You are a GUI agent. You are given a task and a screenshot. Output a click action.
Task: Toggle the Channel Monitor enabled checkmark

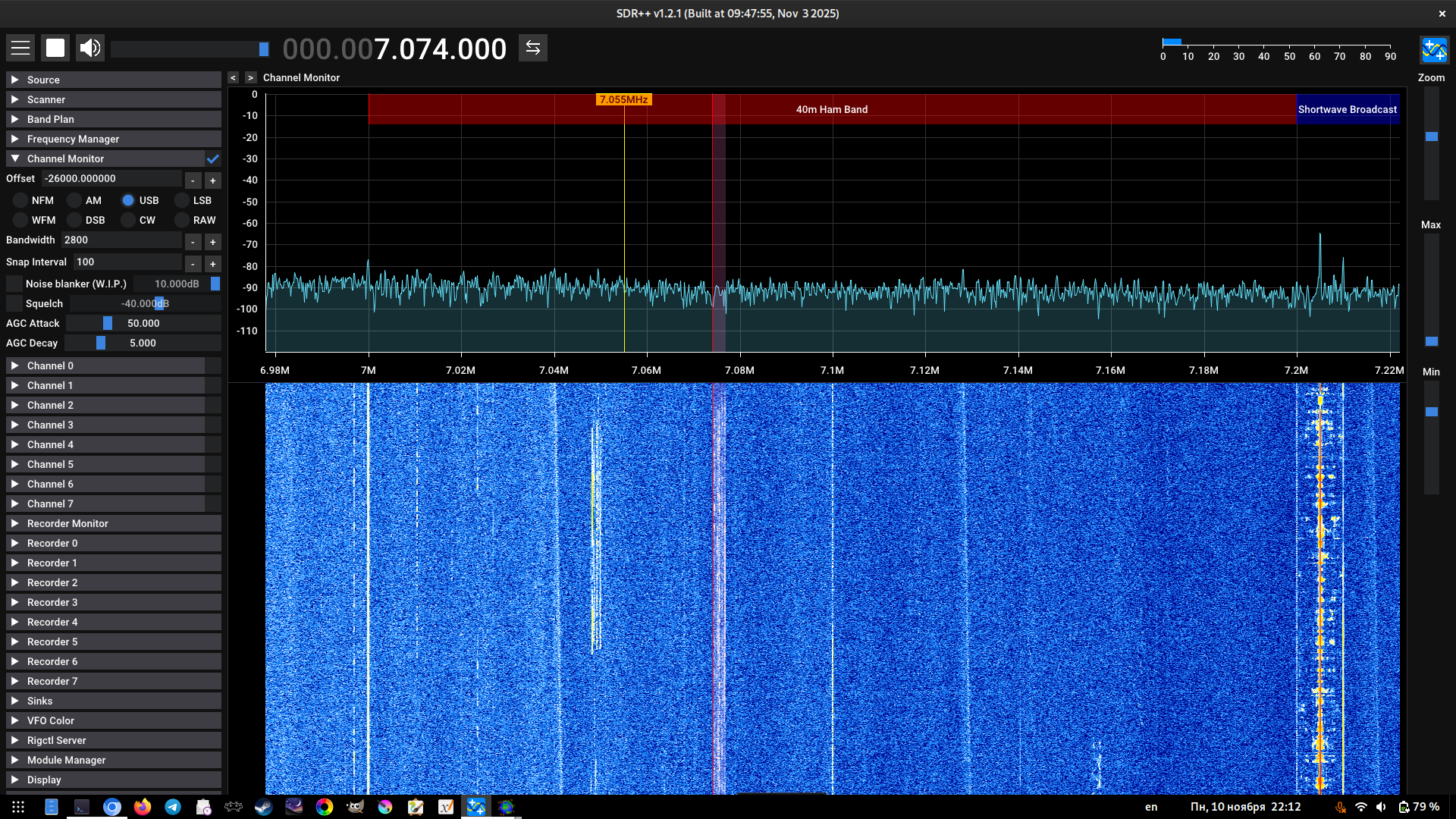[213, 158]
